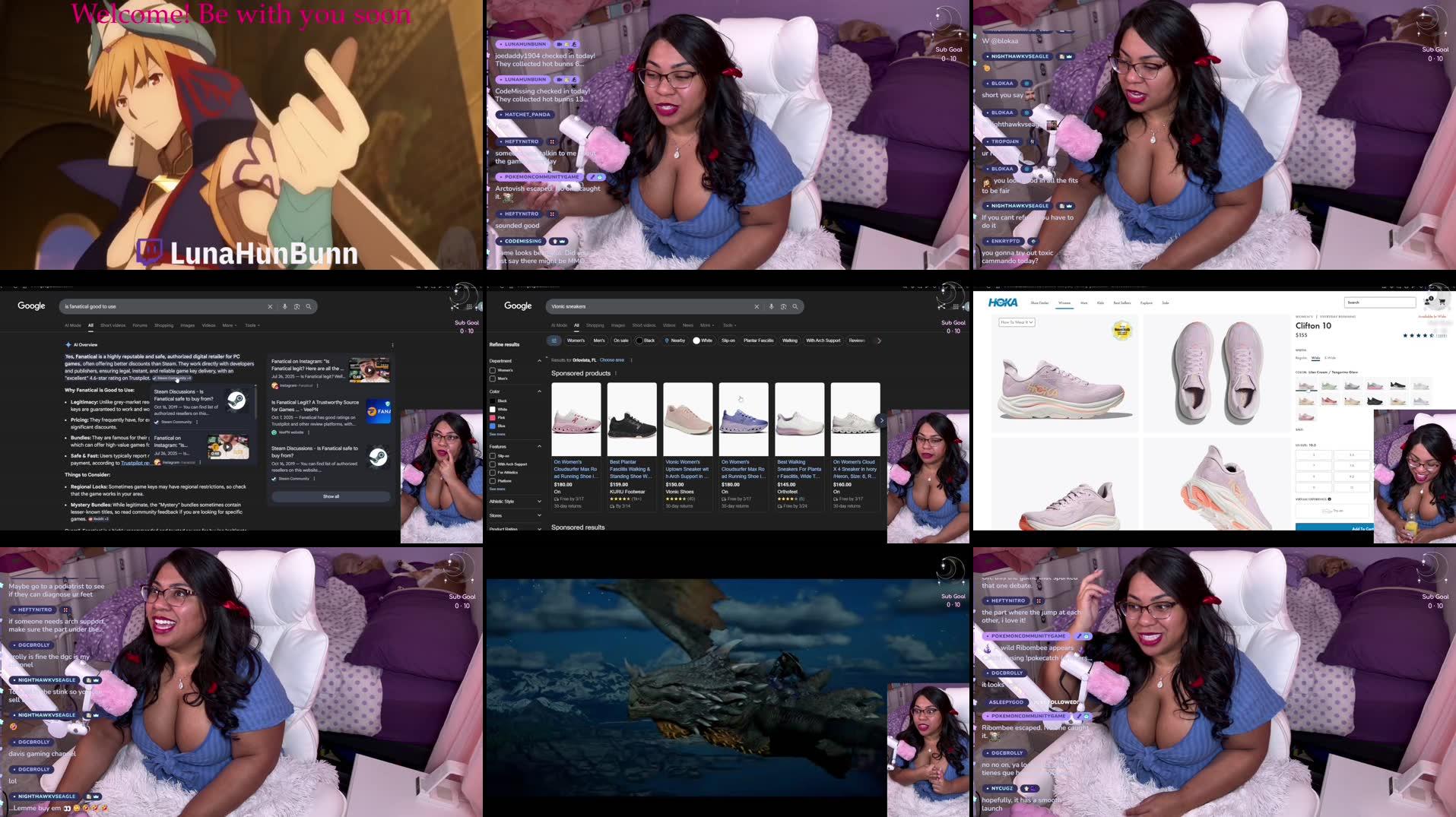Select the black Clifton 10 color swatch
This screenshot has height=817, width=1456.
pyautogui.click(x=1398, y=385)
